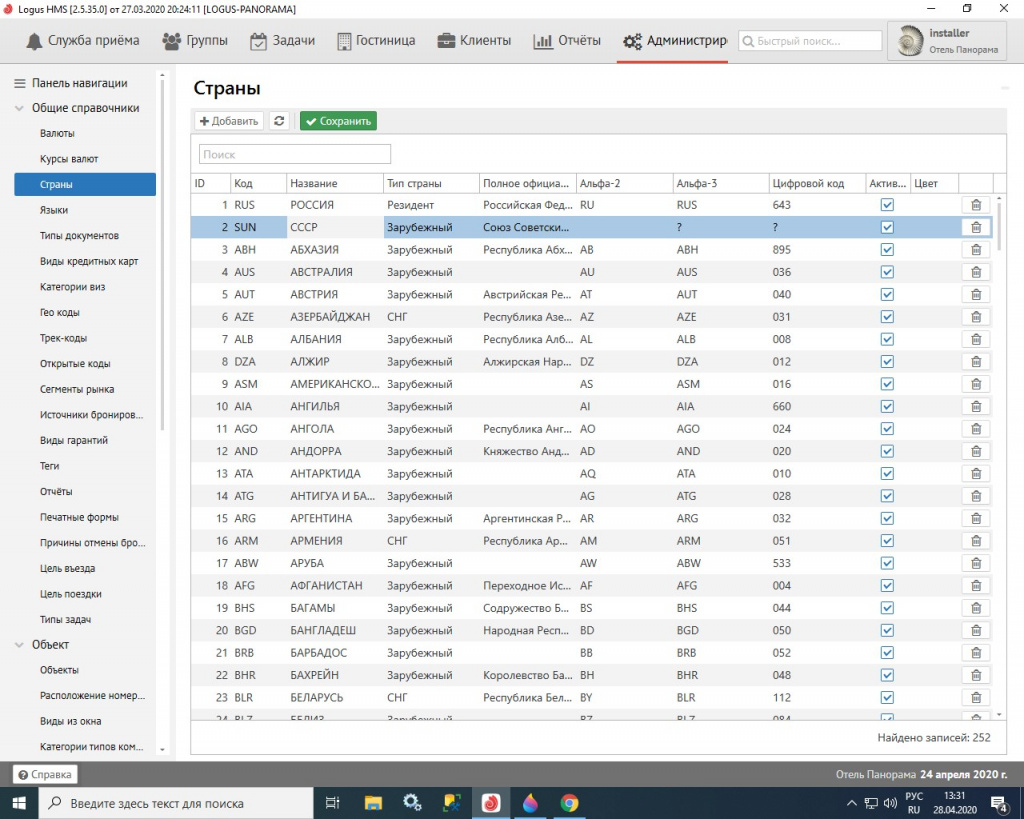Delete the СССР row using trash icon
The width and height of the screenshot is (1024, 819).
pos(976,227)
